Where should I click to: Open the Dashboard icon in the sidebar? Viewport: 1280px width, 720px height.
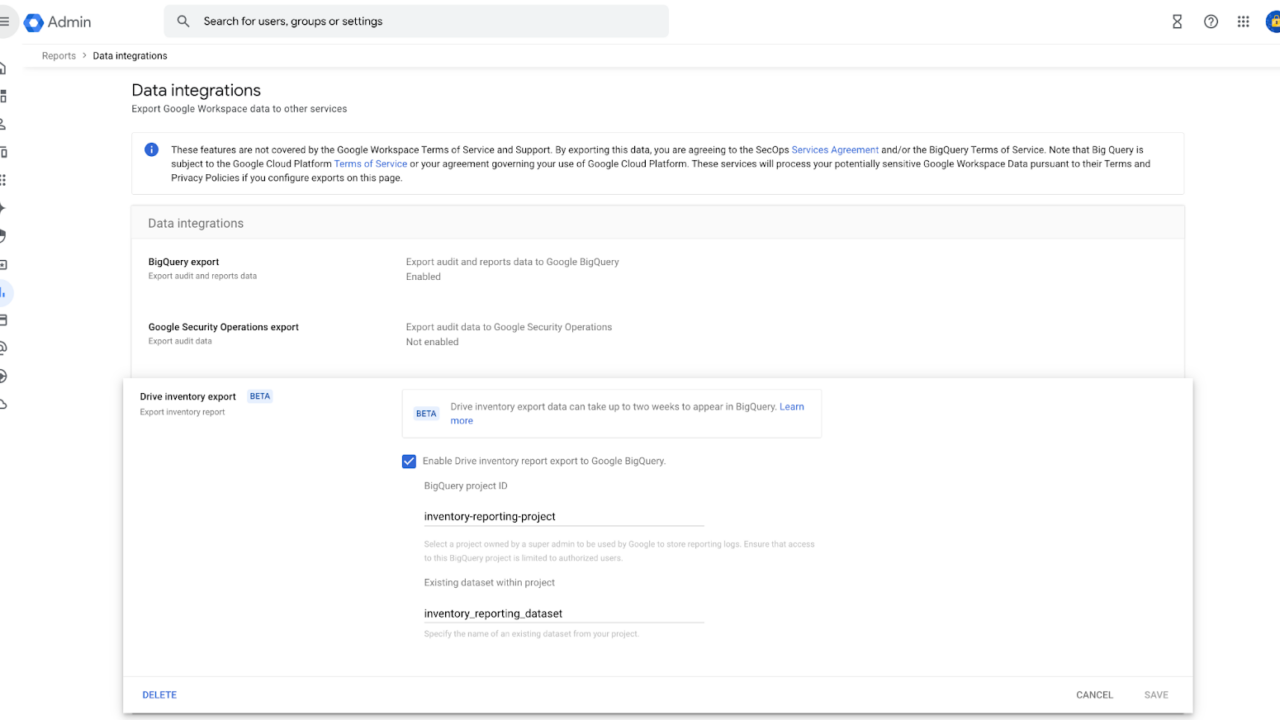click(x=3, y=96)
